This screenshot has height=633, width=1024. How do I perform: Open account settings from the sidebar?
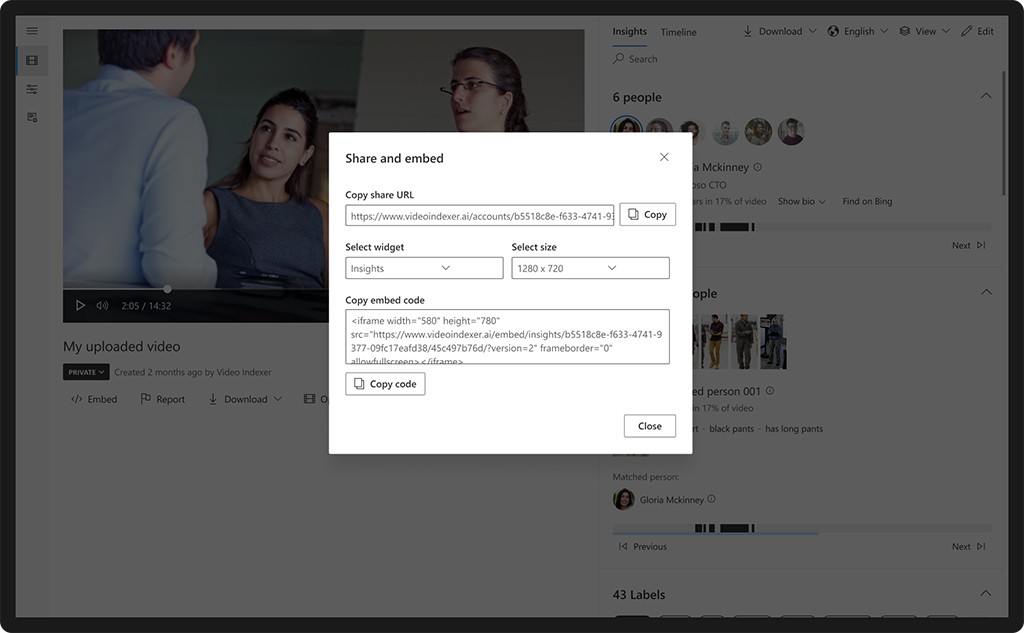click(31, 117)
